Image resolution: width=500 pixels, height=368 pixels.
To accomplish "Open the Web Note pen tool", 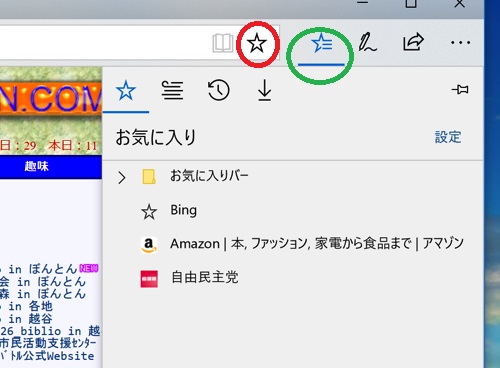I will [x=367, y=42].
